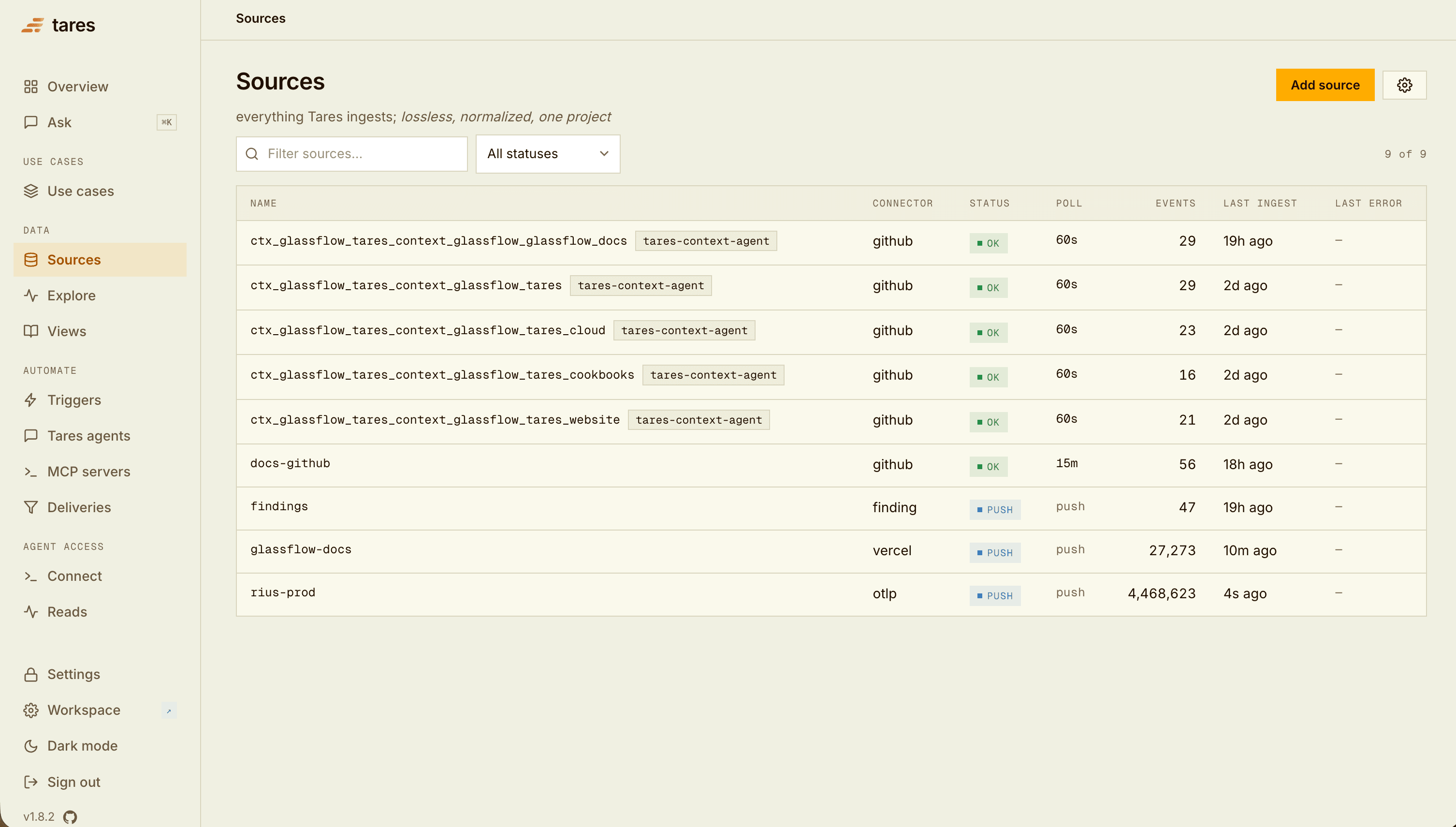Click Sign out link
Viewport: 1456px width, 827px height.
pos(100,782)
